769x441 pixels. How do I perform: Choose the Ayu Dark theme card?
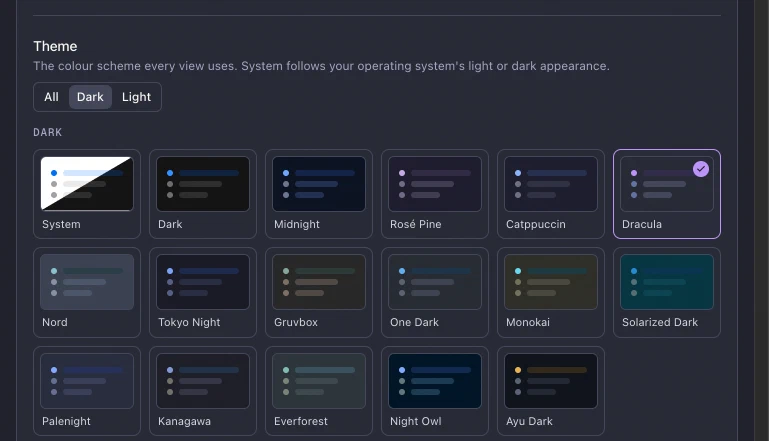[x=551, y=391]
